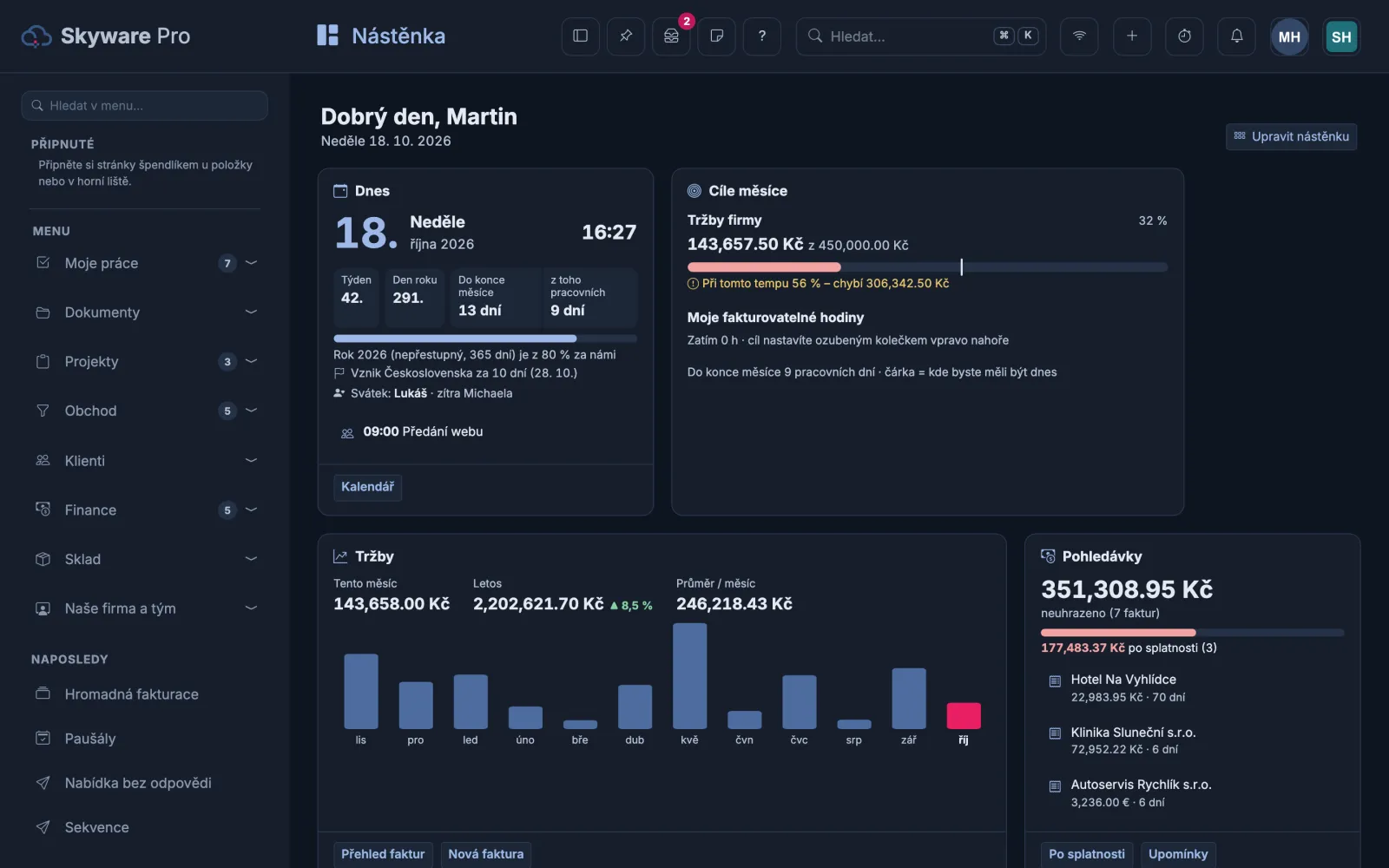Open recent item Paušály

point(145,739)
